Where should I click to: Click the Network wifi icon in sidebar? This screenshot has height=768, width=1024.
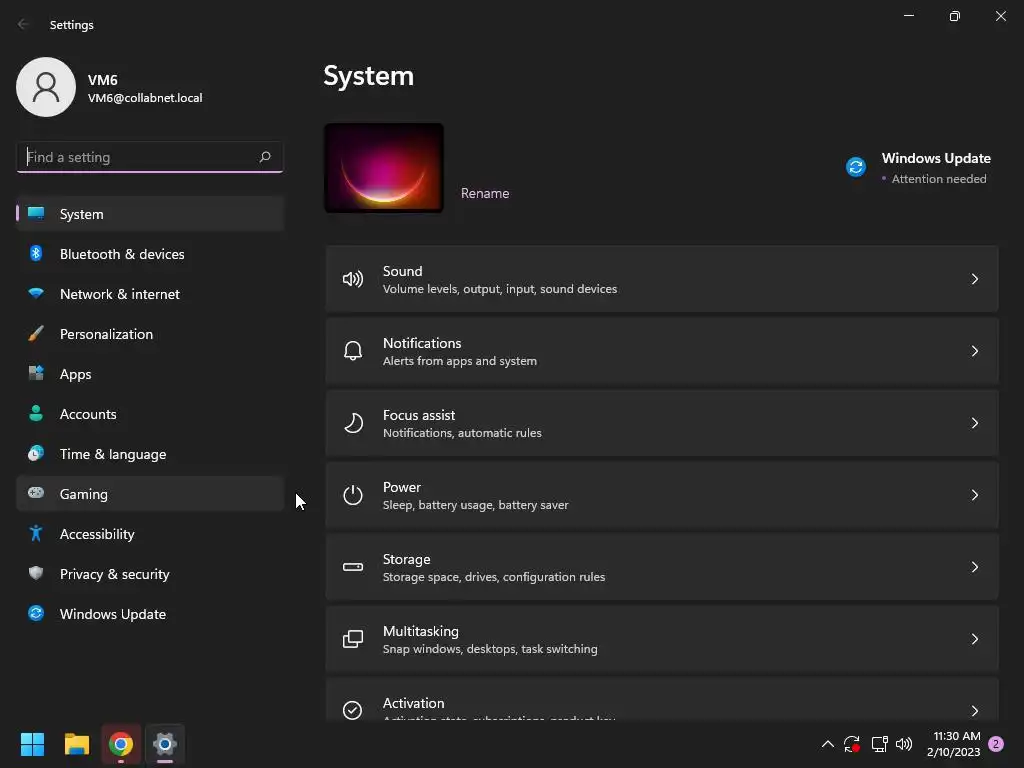coord(36,293)
